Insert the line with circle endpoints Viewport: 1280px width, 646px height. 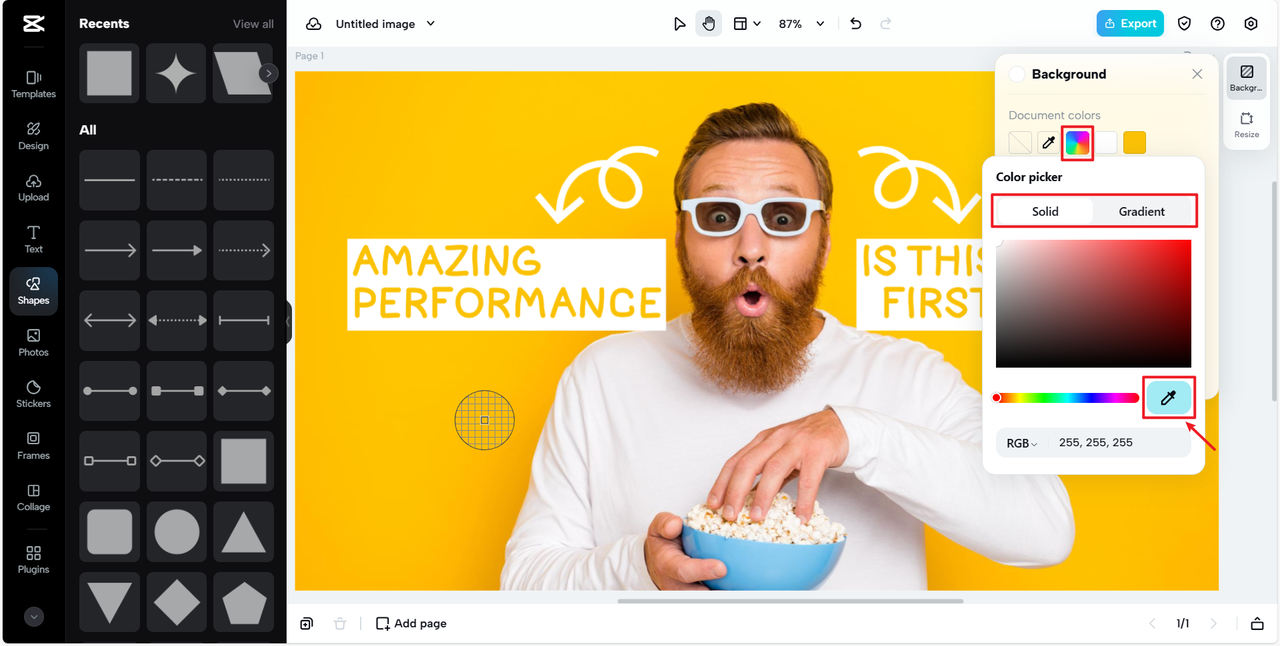click(109, 391)
